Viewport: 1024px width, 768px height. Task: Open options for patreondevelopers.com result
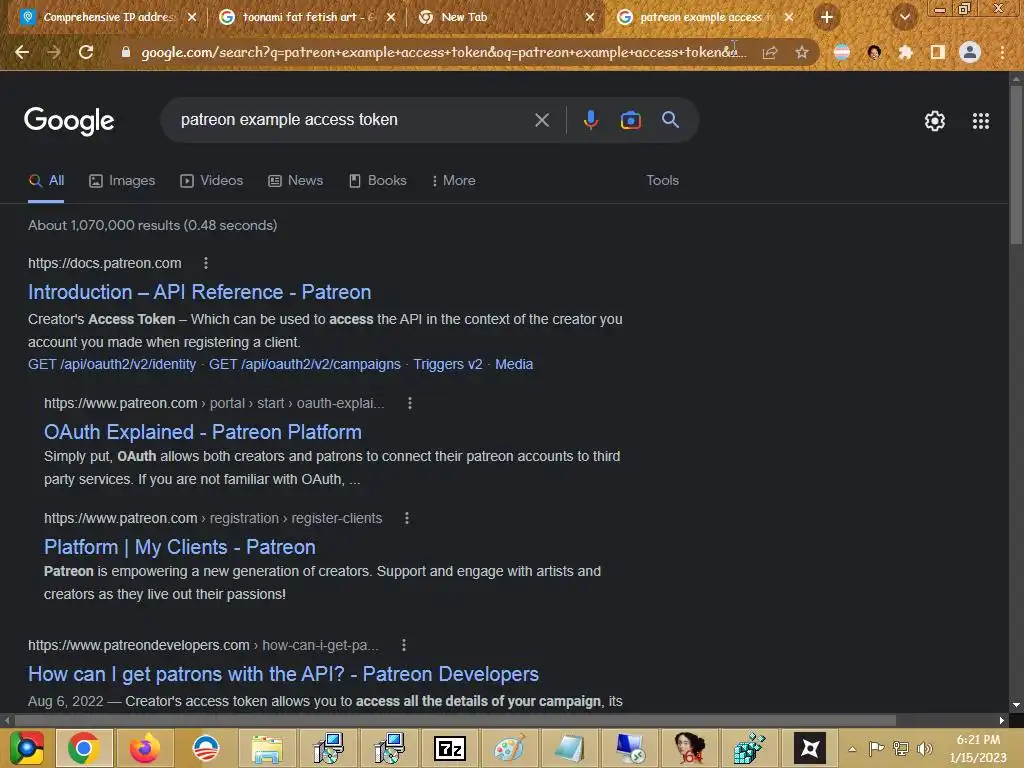pyautogui.click(x=404, y=645)
